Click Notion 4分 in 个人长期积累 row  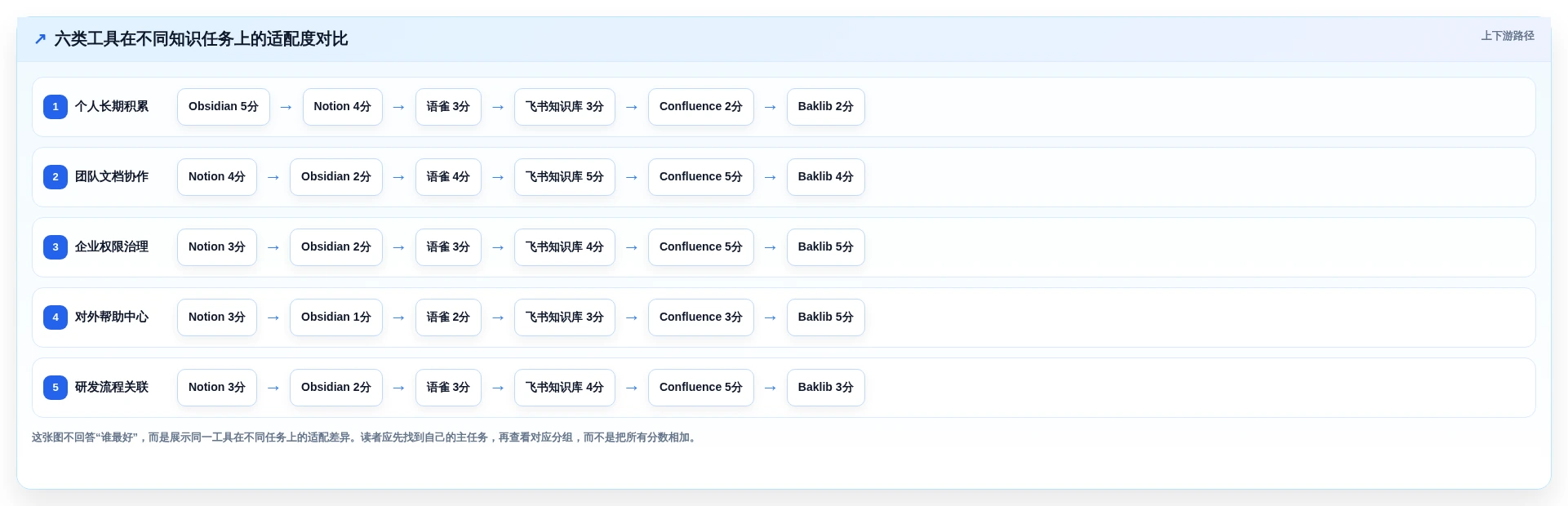(343, 107)
